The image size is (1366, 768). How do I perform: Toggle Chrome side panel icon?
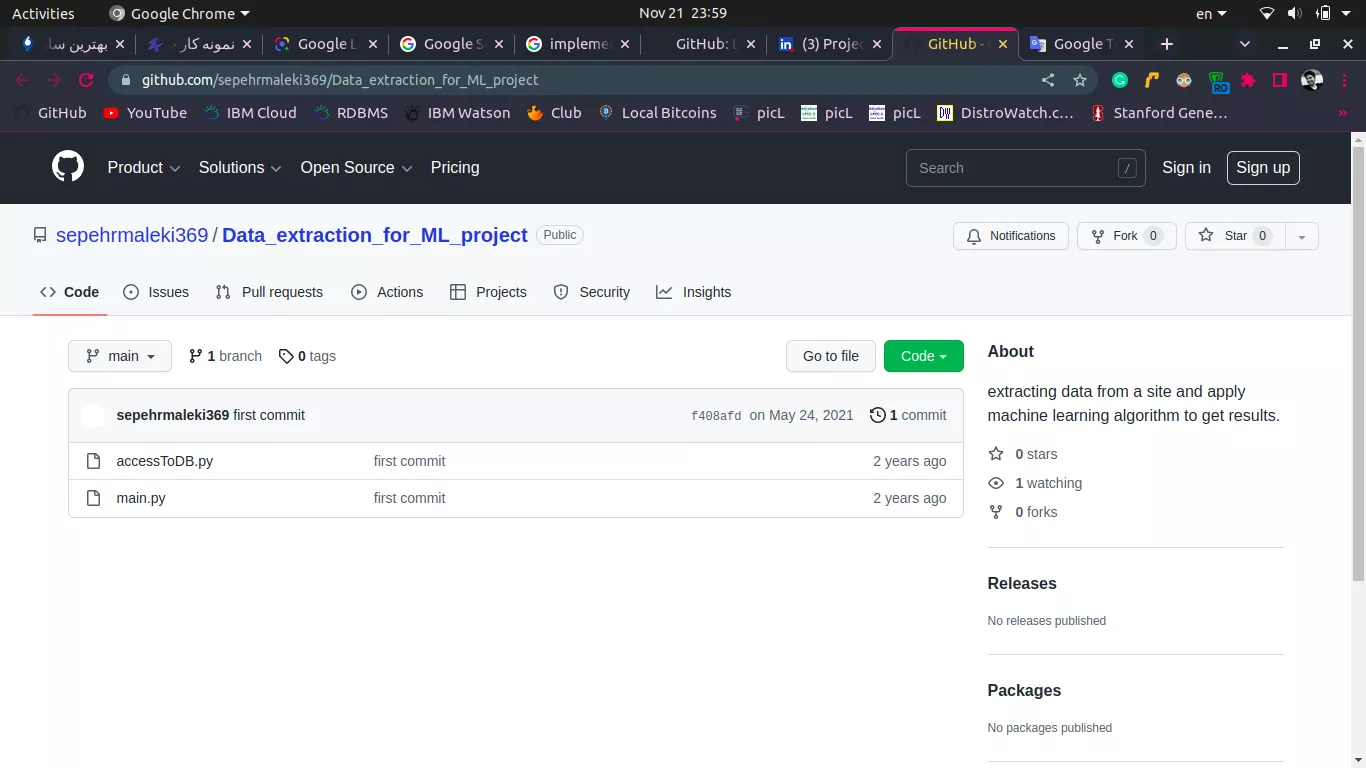click(x=1279, y=80)
